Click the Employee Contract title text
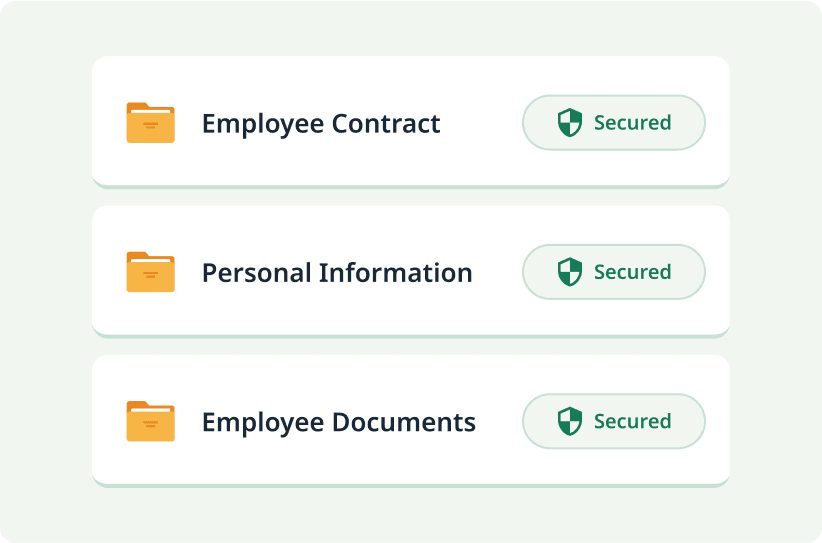Image resolution: width=822 pixels, height=543 pixels. pos(321,124)
